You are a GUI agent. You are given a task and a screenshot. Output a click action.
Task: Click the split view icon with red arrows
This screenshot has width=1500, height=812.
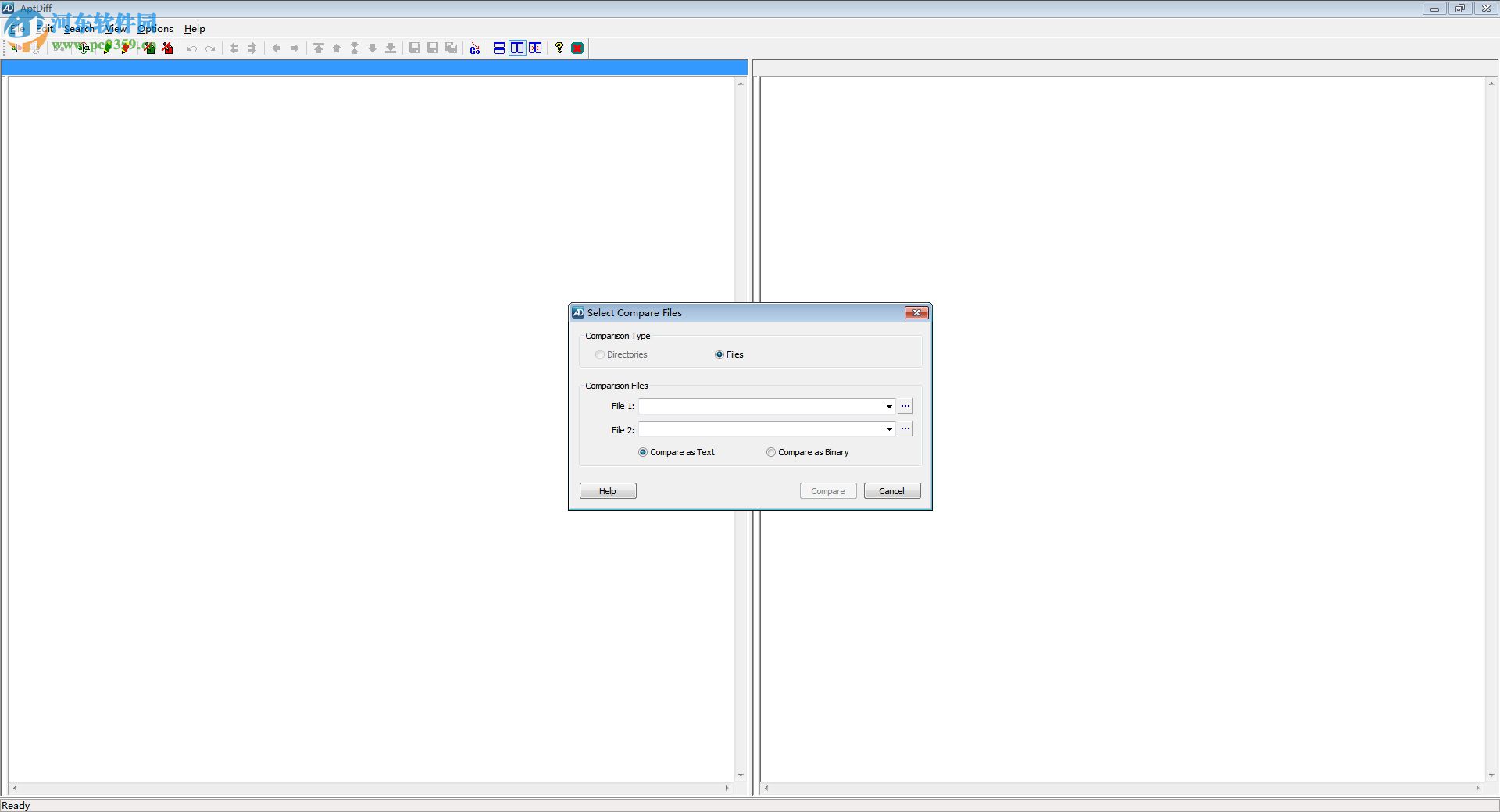pos(535,48)
